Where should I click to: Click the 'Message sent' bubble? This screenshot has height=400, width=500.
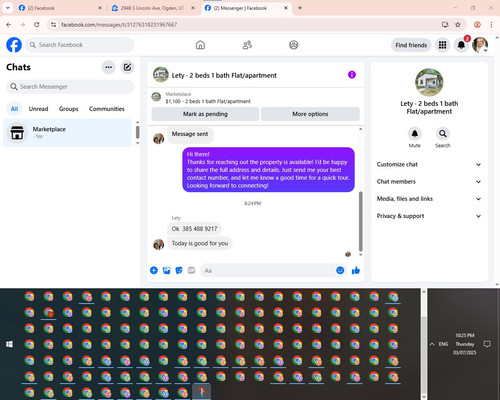(x=190, y=134)
